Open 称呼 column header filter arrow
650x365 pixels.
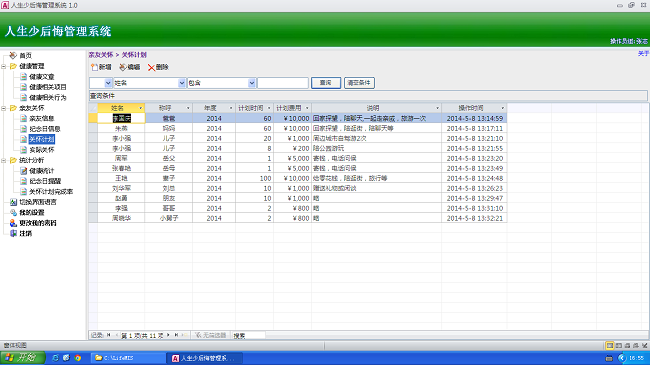point(188,108)
